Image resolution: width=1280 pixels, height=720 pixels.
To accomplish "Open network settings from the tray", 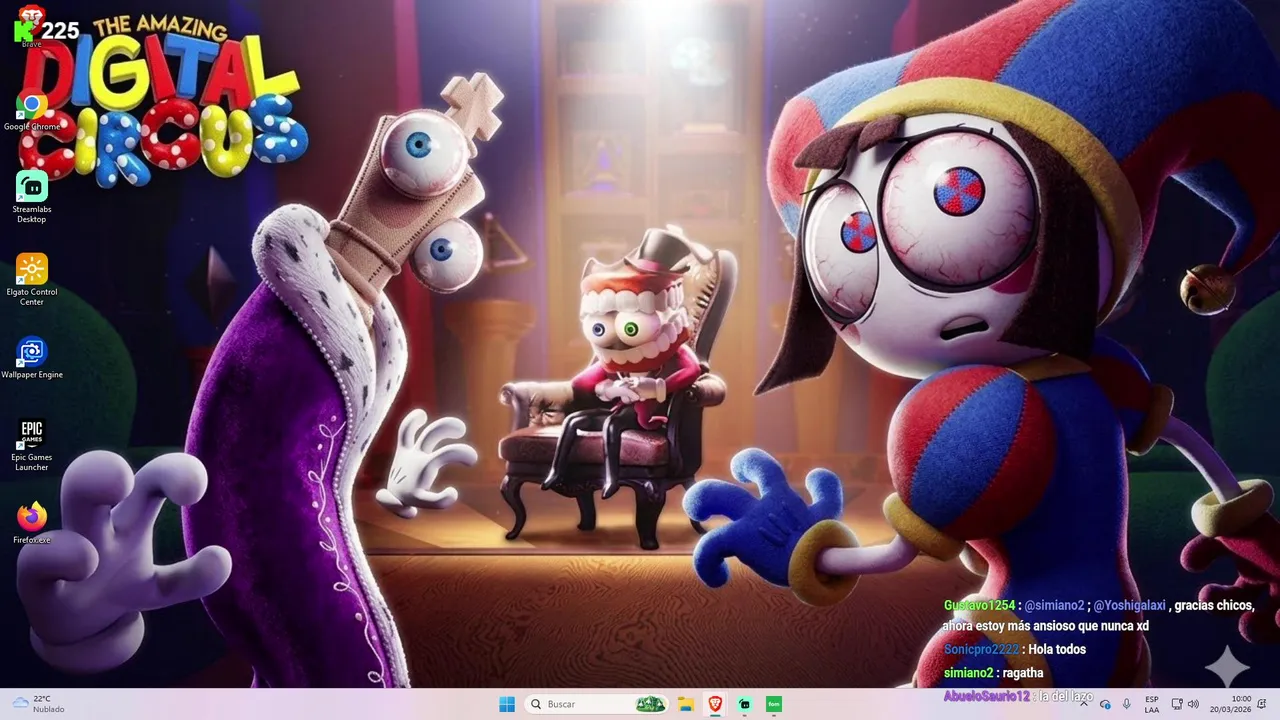I will (1177, 704).
